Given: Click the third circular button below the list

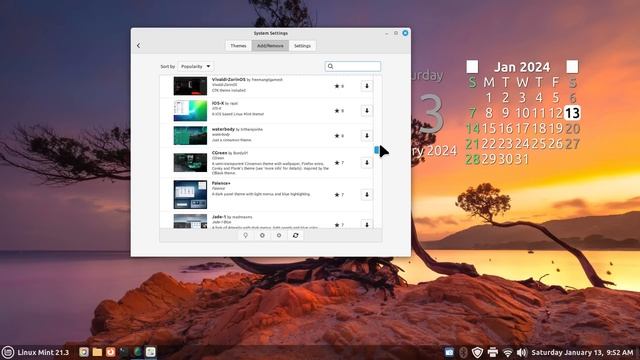Looking at the screenshot, I should (x=279, y=236).
